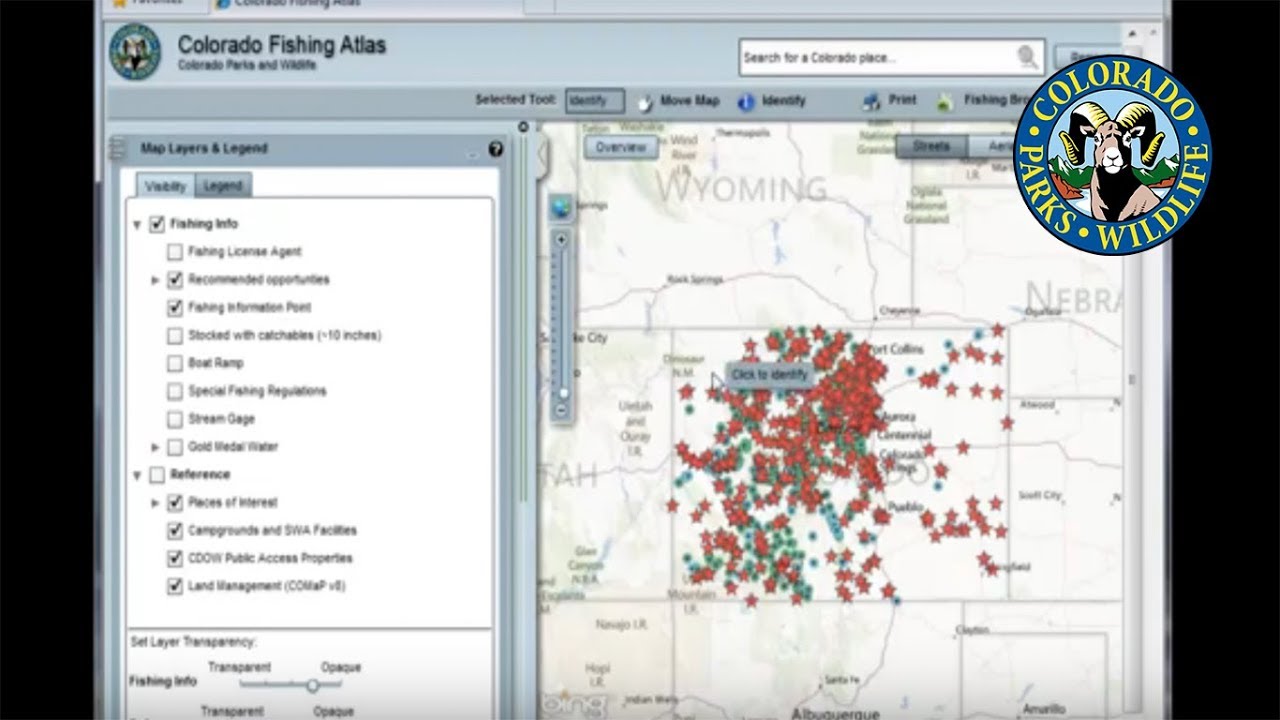1280x720 pixels.
Task: Toggle the Reference group checkbox
Action: 157,475
